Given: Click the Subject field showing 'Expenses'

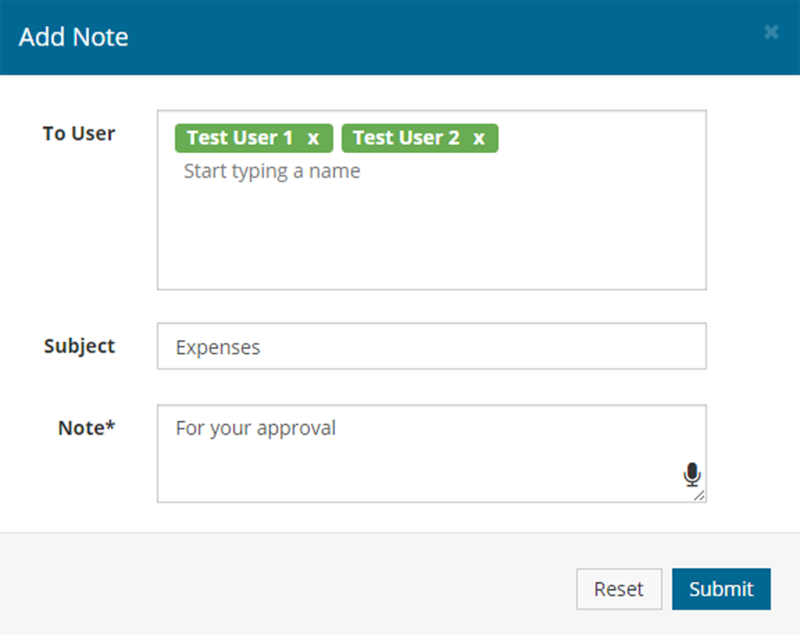Looking at the screenshot, I should point(431,346).
